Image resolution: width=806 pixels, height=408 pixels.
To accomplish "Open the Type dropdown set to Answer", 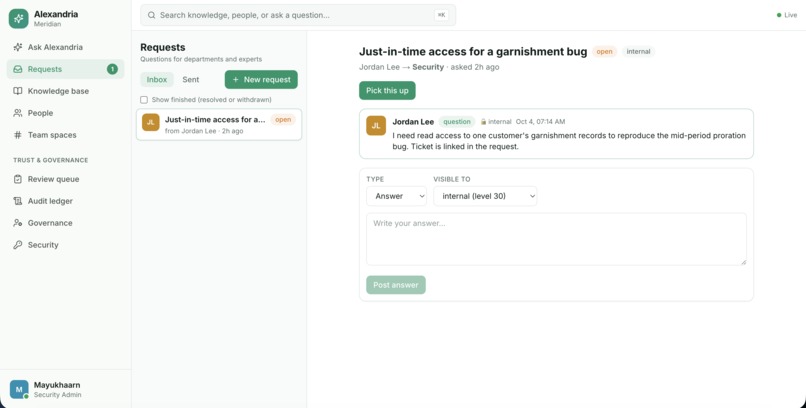I will (396, 196).
